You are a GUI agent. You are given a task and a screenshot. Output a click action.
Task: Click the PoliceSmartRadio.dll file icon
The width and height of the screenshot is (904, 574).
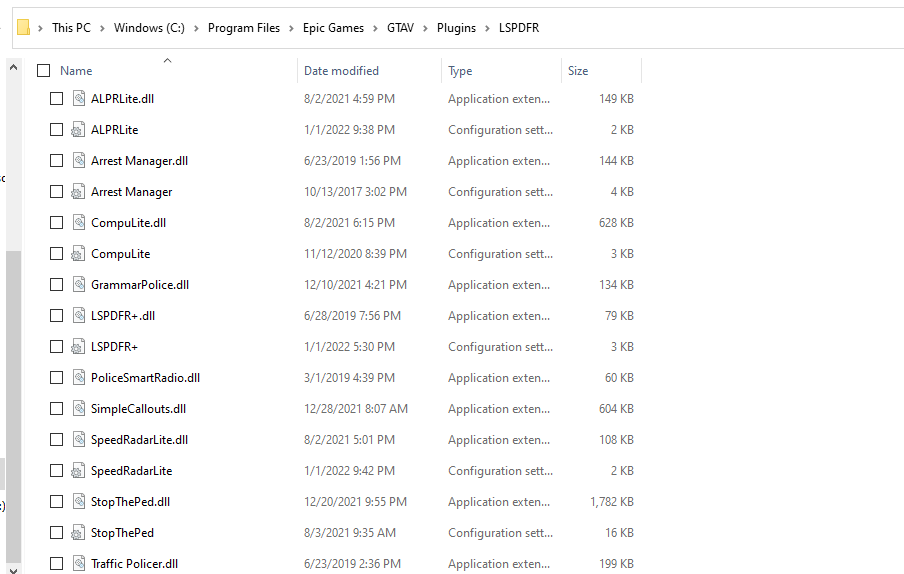pos(79,377)
